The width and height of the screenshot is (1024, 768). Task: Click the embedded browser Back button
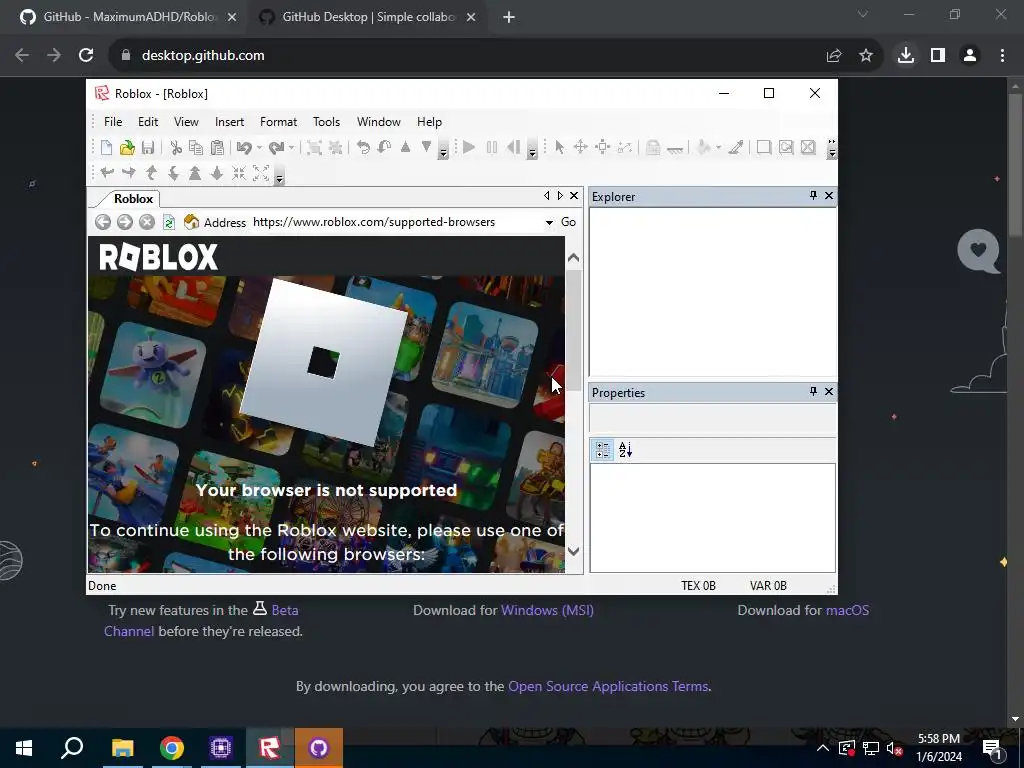point(103,222)
